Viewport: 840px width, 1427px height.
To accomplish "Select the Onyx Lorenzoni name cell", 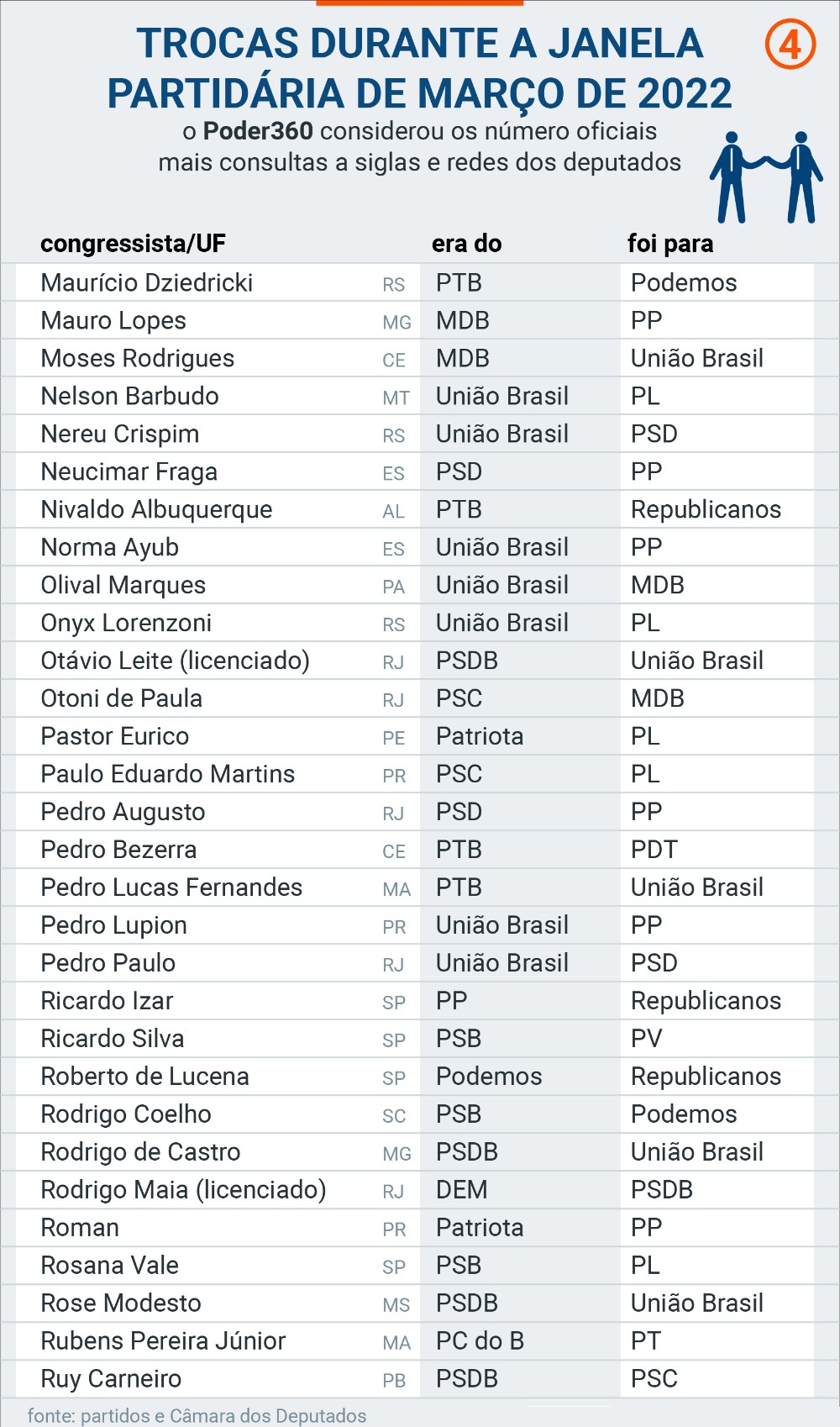I will [x=126, y=623].
